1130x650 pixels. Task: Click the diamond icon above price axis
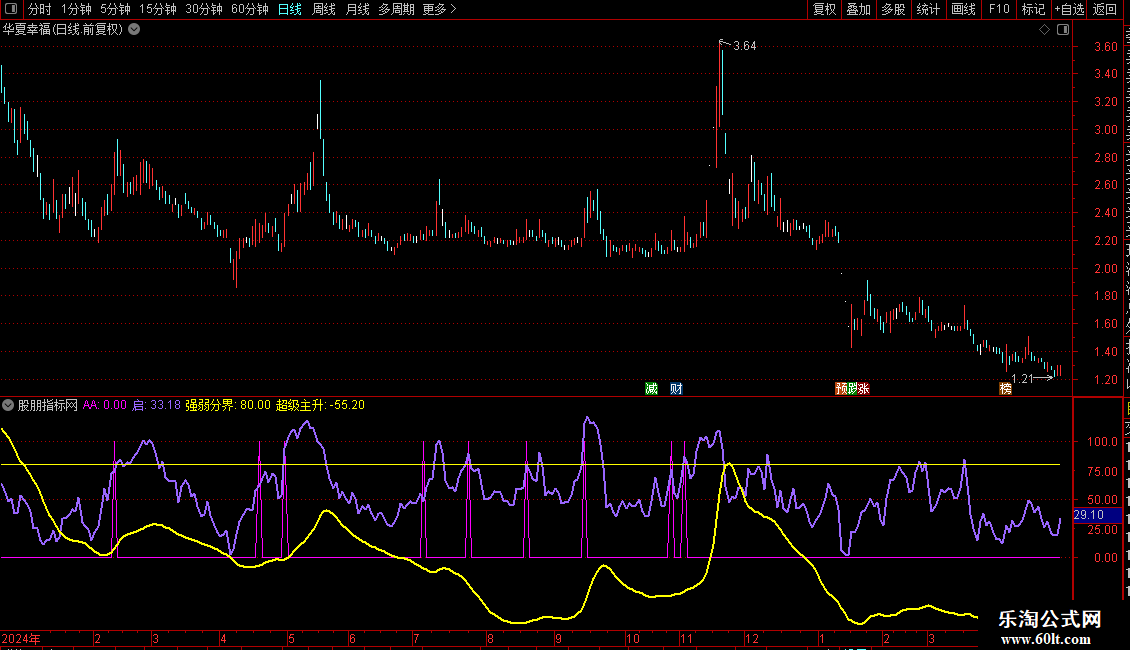pyautogui.click(x=1044, y=30)
